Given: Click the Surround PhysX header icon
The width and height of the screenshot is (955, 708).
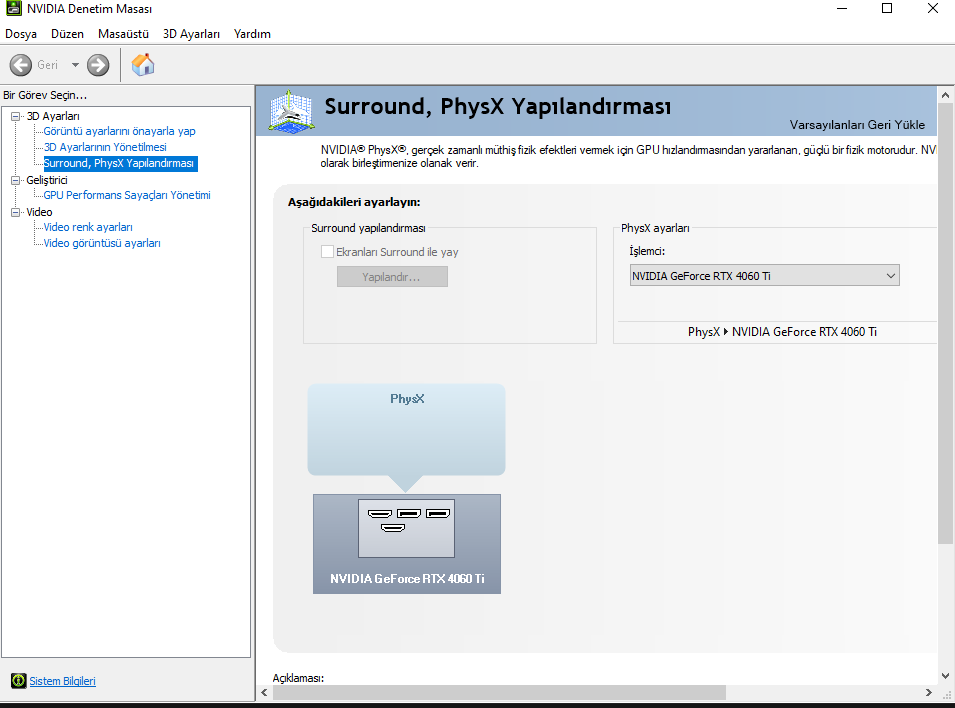Looking at the screenshot, I should tap(292, 111).
